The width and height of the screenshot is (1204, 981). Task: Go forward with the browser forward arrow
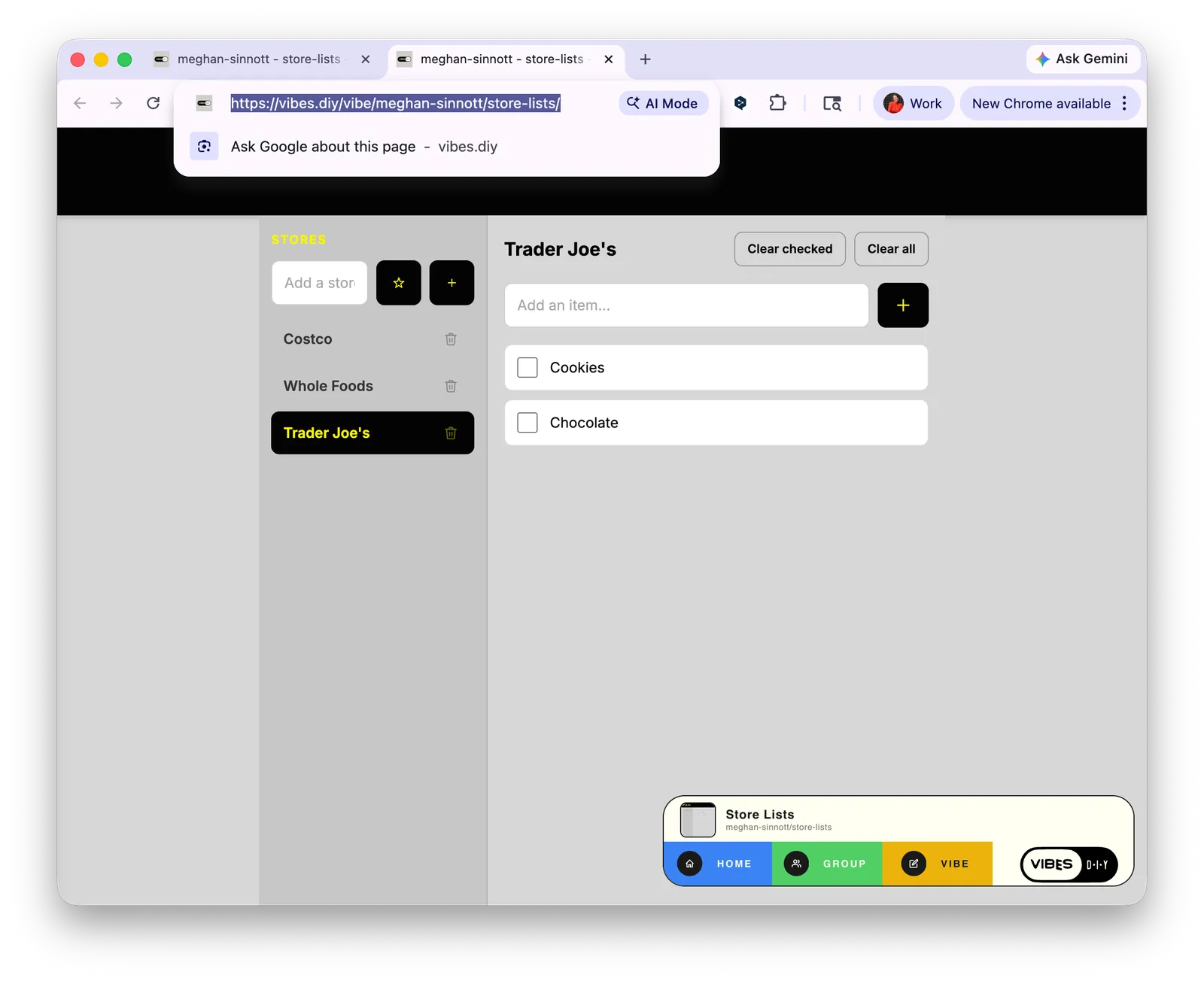[116, 103]
